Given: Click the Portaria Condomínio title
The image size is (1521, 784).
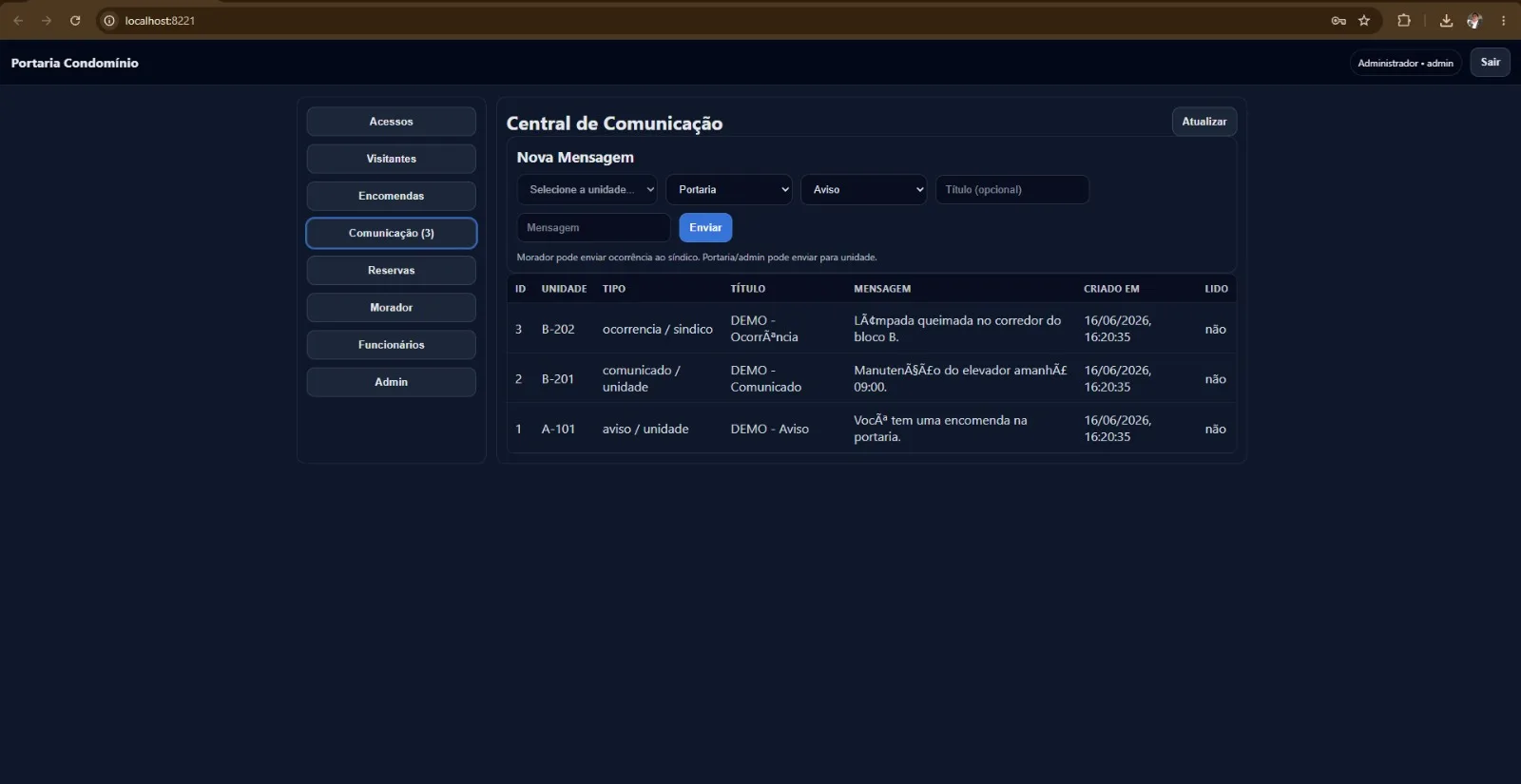Looking at the screenshot, I should click(x=75, y=63).
